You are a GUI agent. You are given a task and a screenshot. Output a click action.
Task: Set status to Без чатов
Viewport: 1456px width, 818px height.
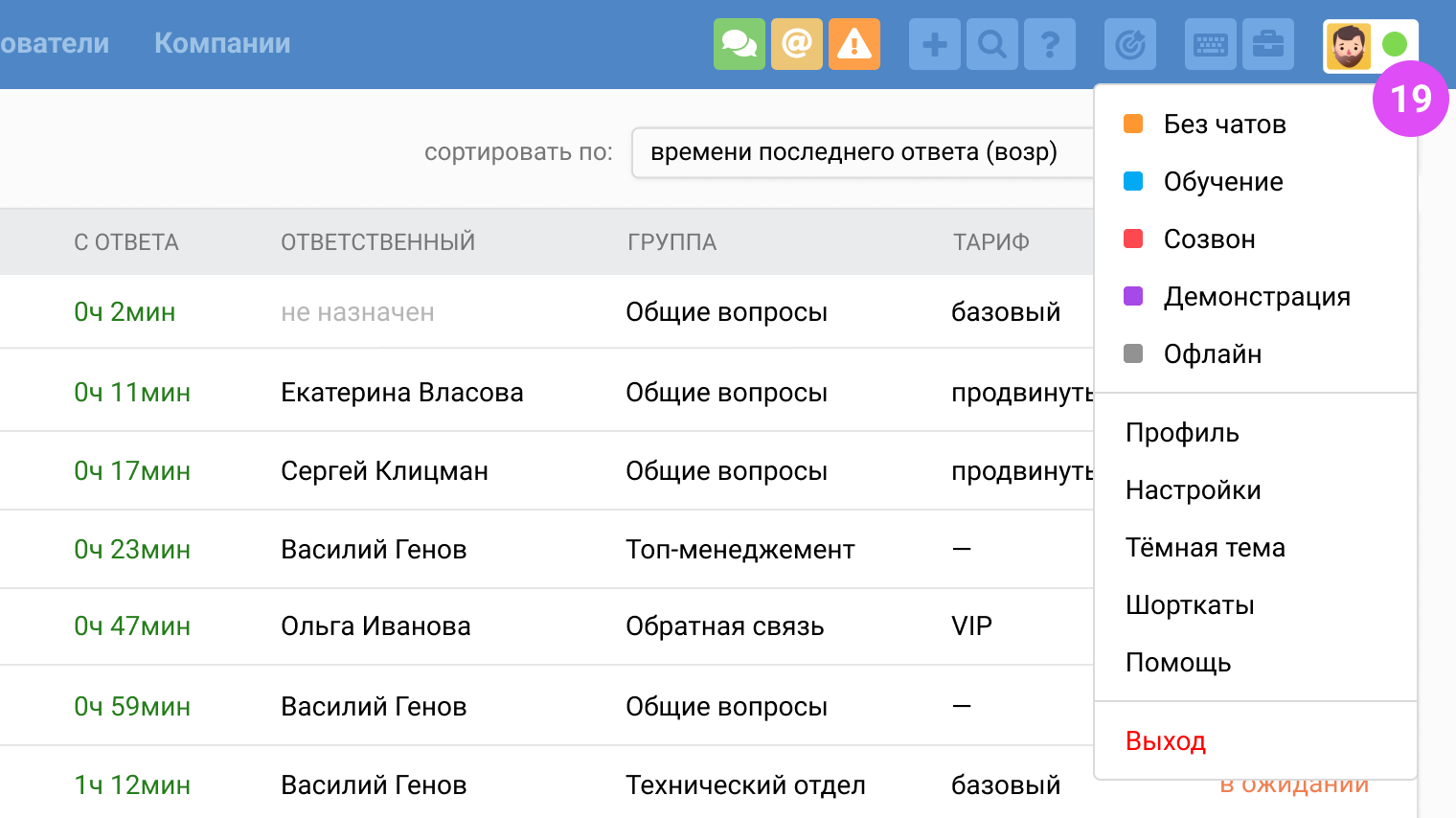1223,125
